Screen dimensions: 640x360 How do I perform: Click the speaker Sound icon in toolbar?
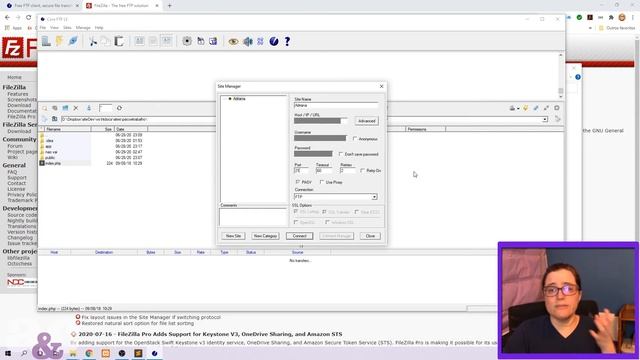(247, 42)
